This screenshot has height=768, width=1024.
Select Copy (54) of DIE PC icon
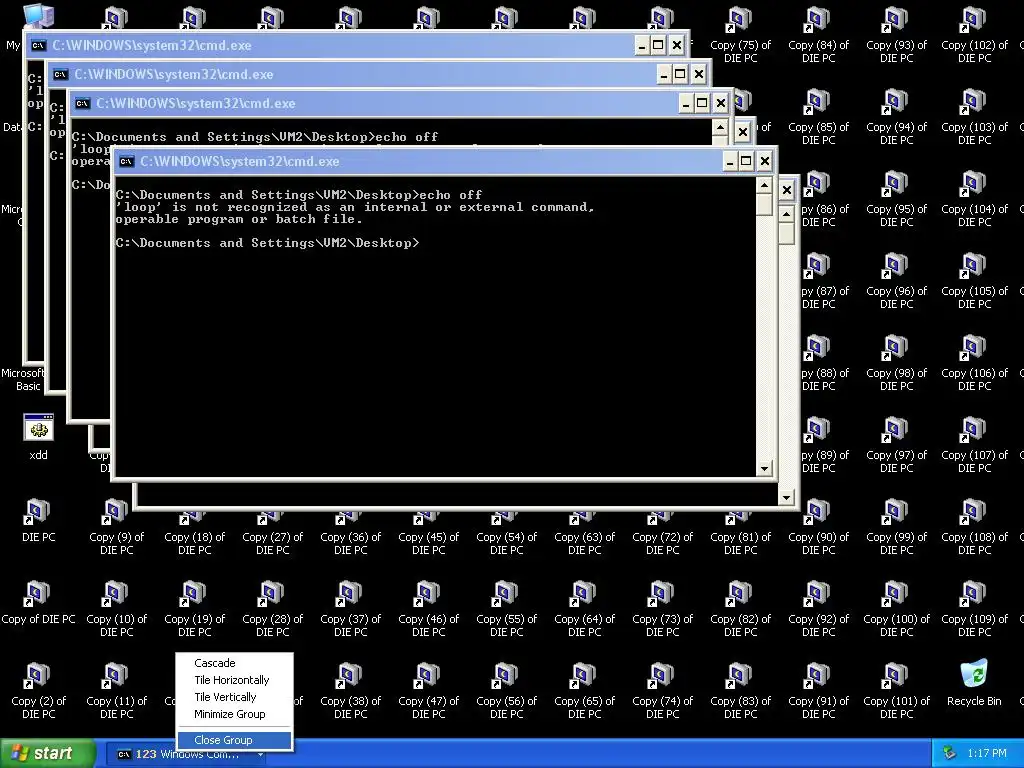(x=506, y=534)
